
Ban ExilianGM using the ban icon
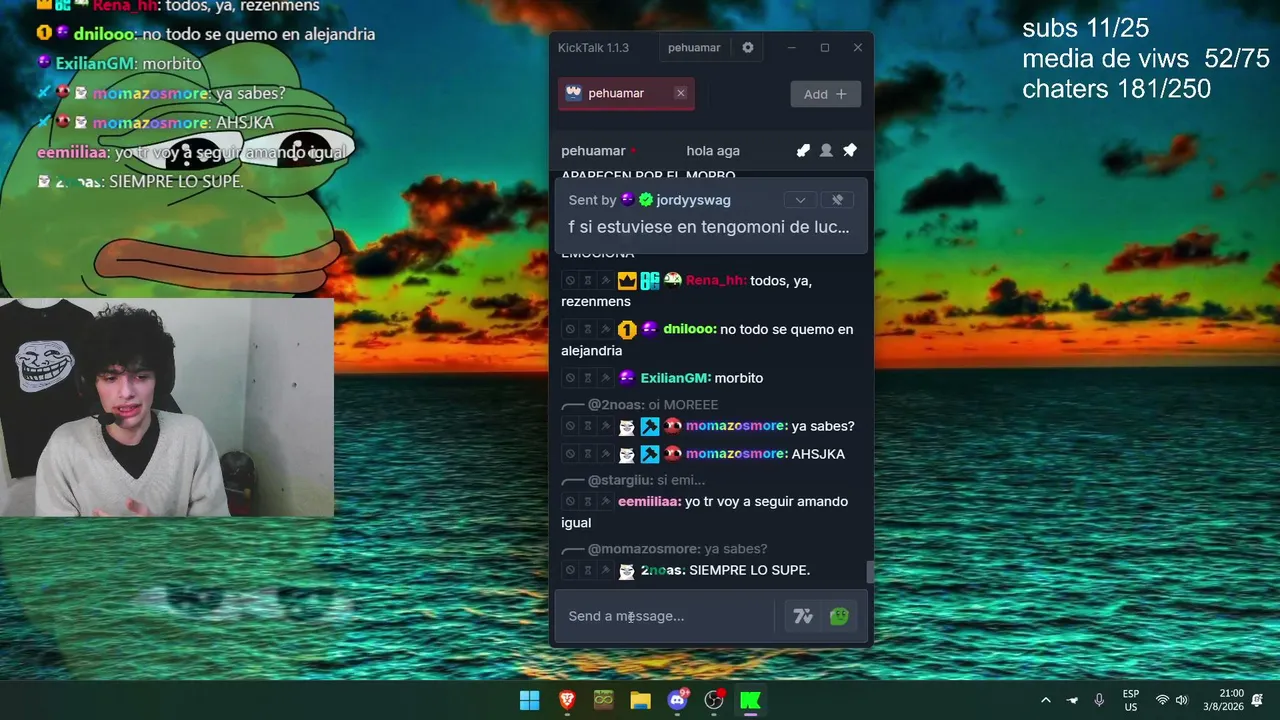point(570,378)
